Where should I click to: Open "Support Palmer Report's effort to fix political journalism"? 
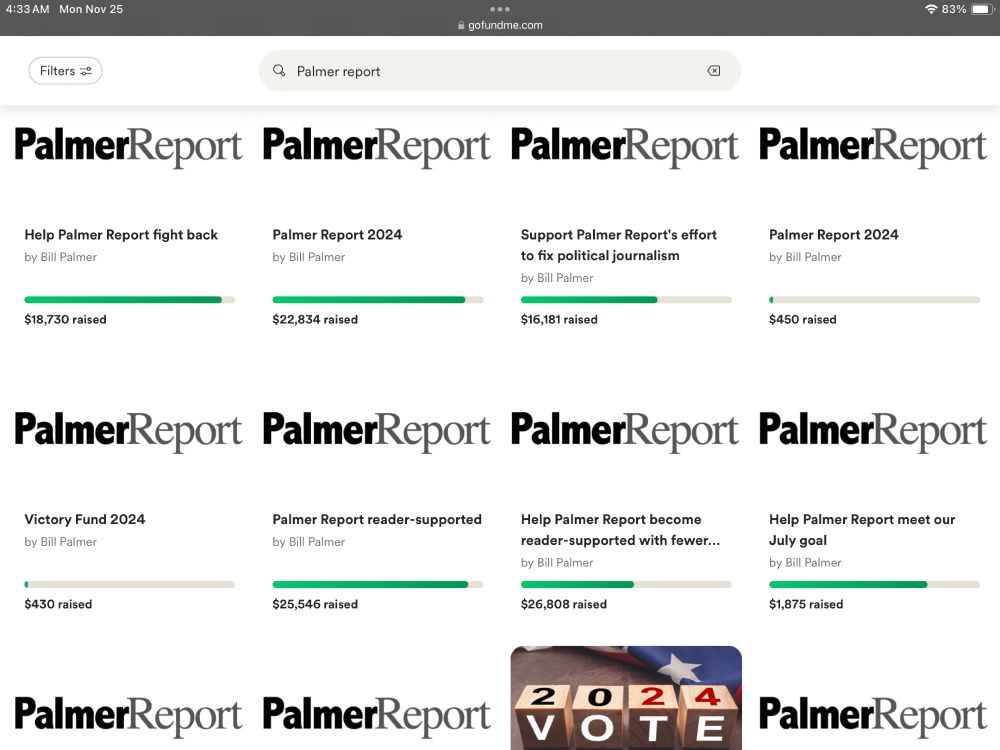click(619, 245)
